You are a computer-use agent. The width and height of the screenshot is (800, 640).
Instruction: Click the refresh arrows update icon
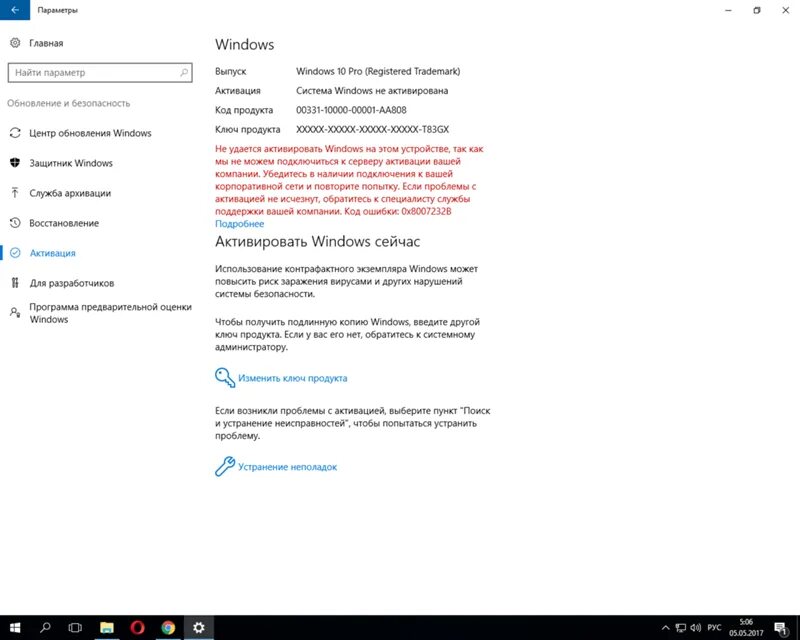coord(15,133)
